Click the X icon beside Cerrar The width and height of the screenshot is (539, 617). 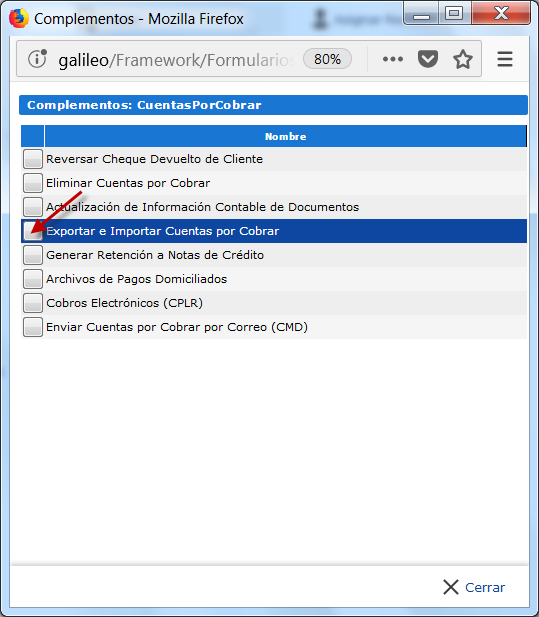click(x=450, y=587)
